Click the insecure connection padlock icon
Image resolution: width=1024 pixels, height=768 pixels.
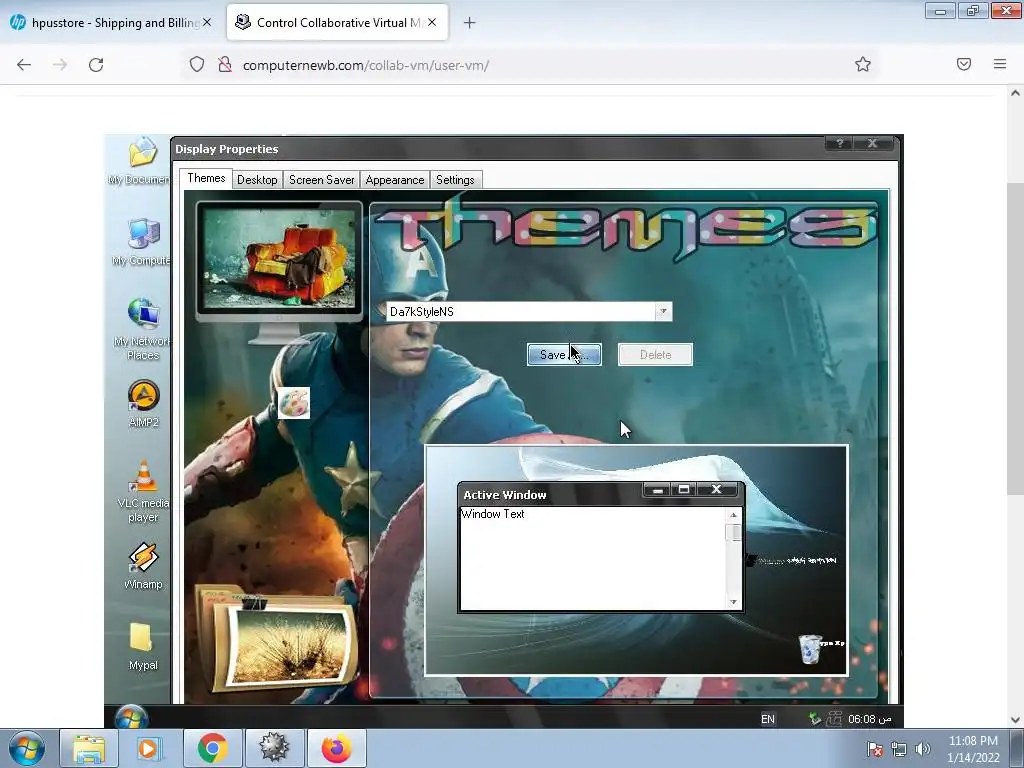(225, 64)
